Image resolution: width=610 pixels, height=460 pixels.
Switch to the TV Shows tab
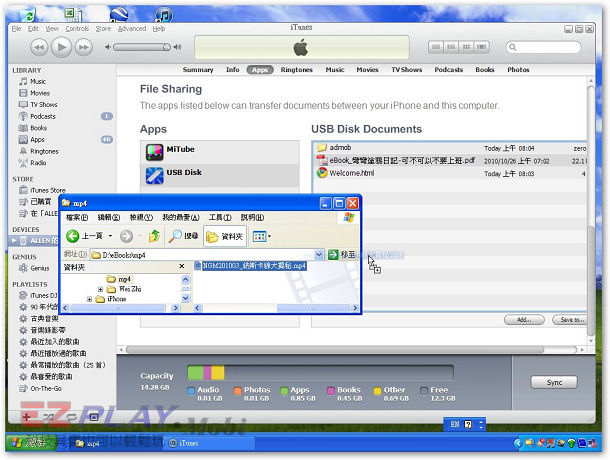(x=407, y=70)
